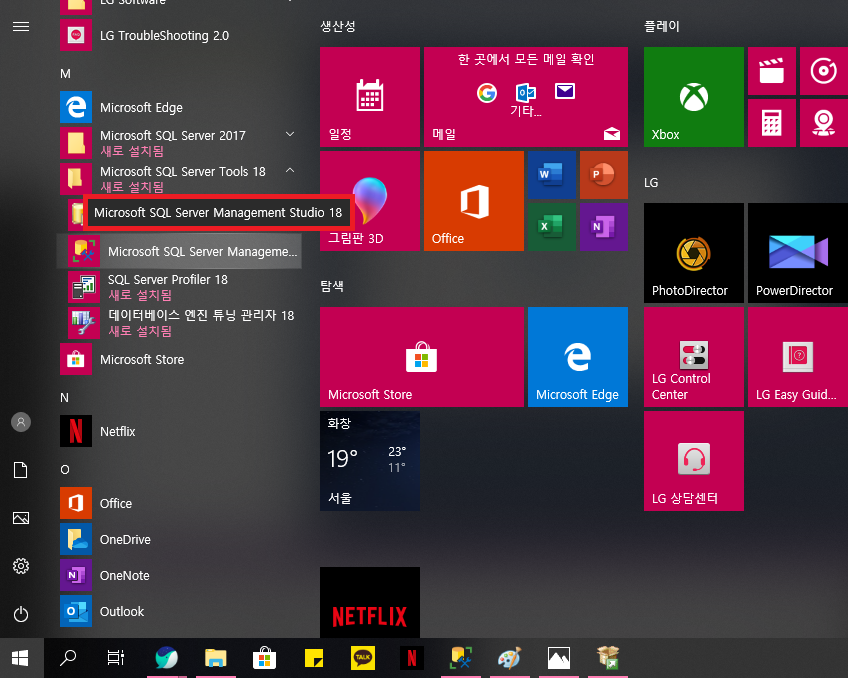
Task: Click the 플레이 group title
Action: tap(661, 26)
